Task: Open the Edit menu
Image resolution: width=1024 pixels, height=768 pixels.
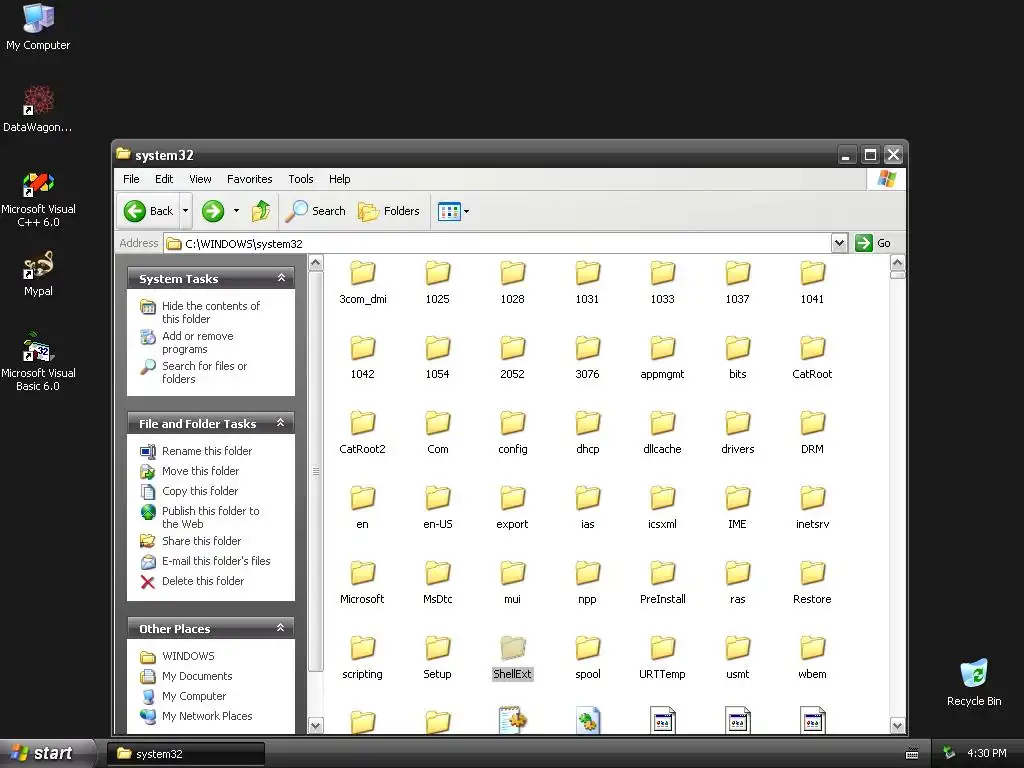Action: 164,179
